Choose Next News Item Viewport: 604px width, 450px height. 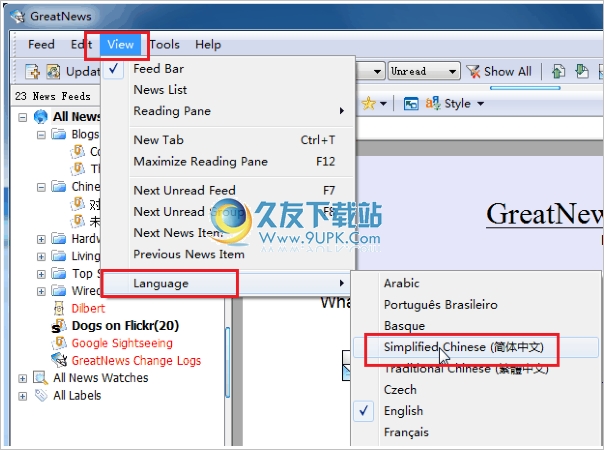(228, 233)
